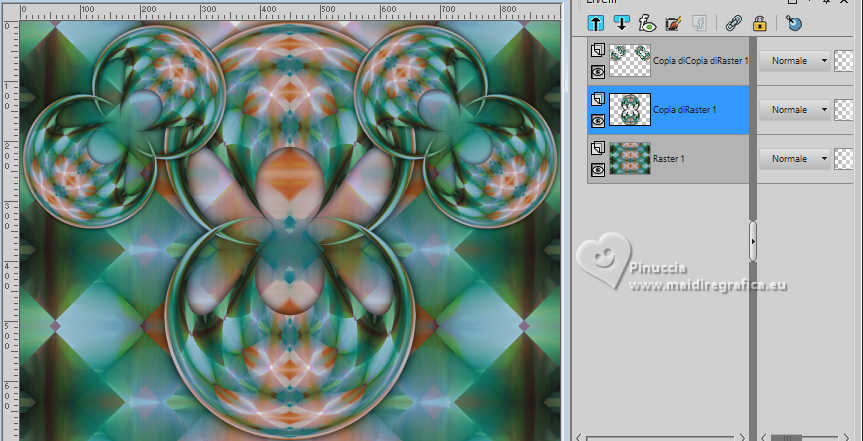
Task: Click the layers panel splitter arrow handle
Action: click(x=753, y=241)
